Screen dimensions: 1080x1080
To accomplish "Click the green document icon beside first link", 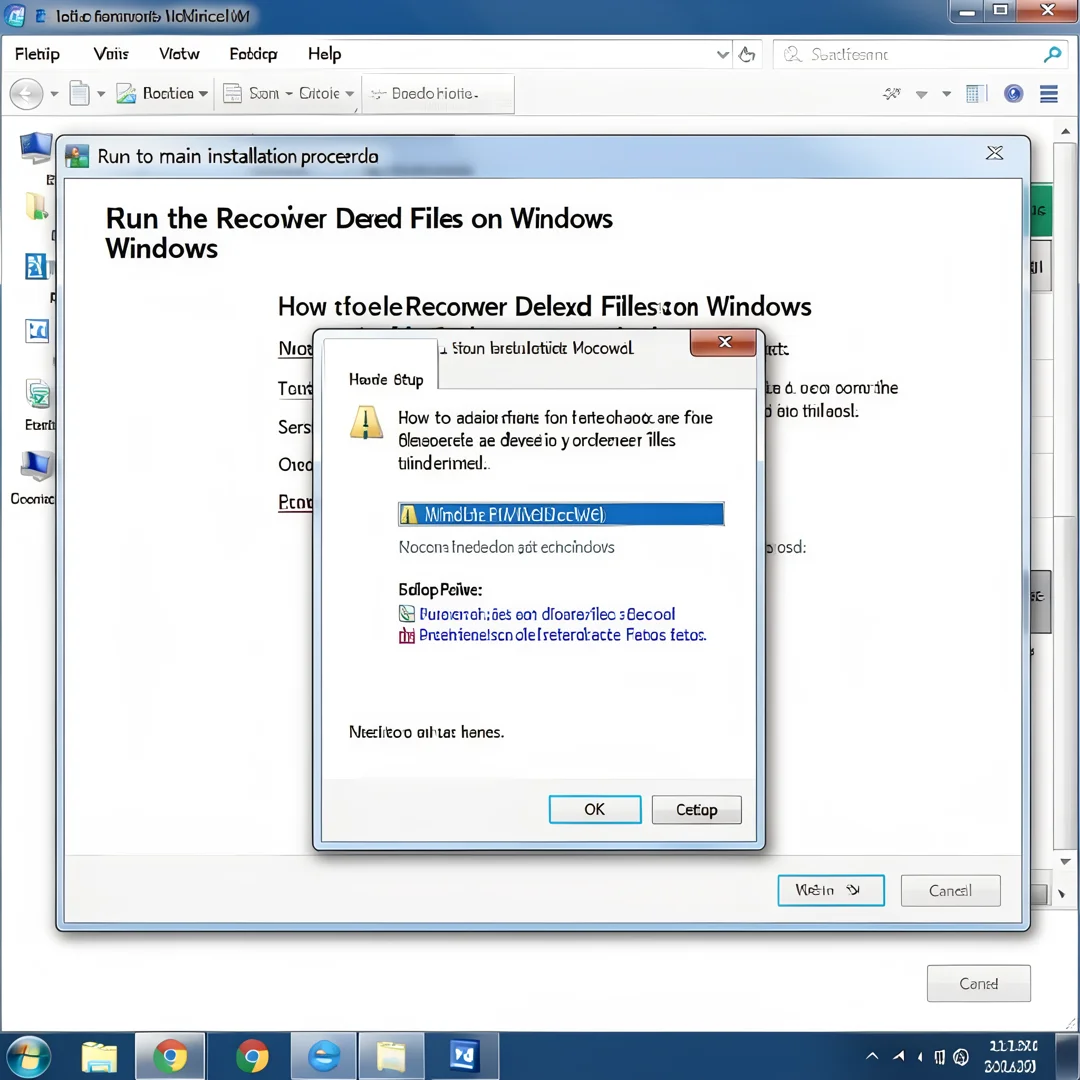I will click(x=407, y=614).
